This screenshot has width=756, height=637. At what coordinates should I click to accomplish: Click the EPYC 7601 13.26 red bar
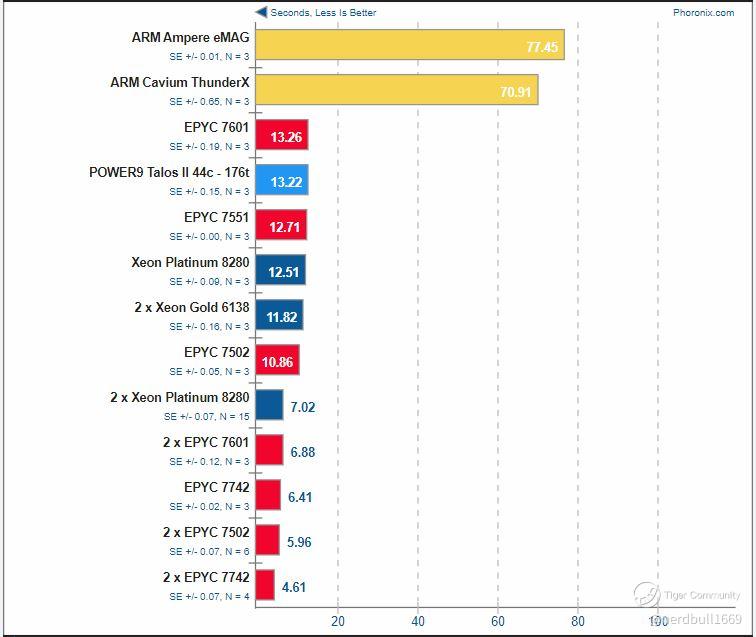[282, 135]
